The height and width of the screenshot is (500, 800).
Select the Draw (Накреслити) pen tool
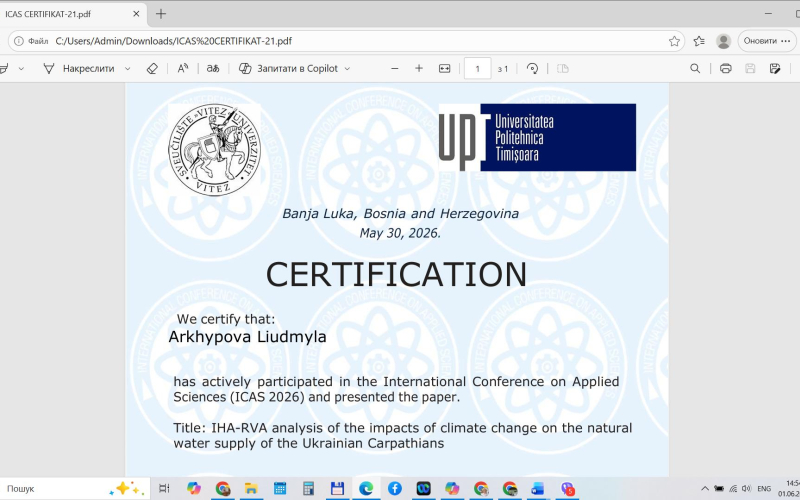coord(79,68)
